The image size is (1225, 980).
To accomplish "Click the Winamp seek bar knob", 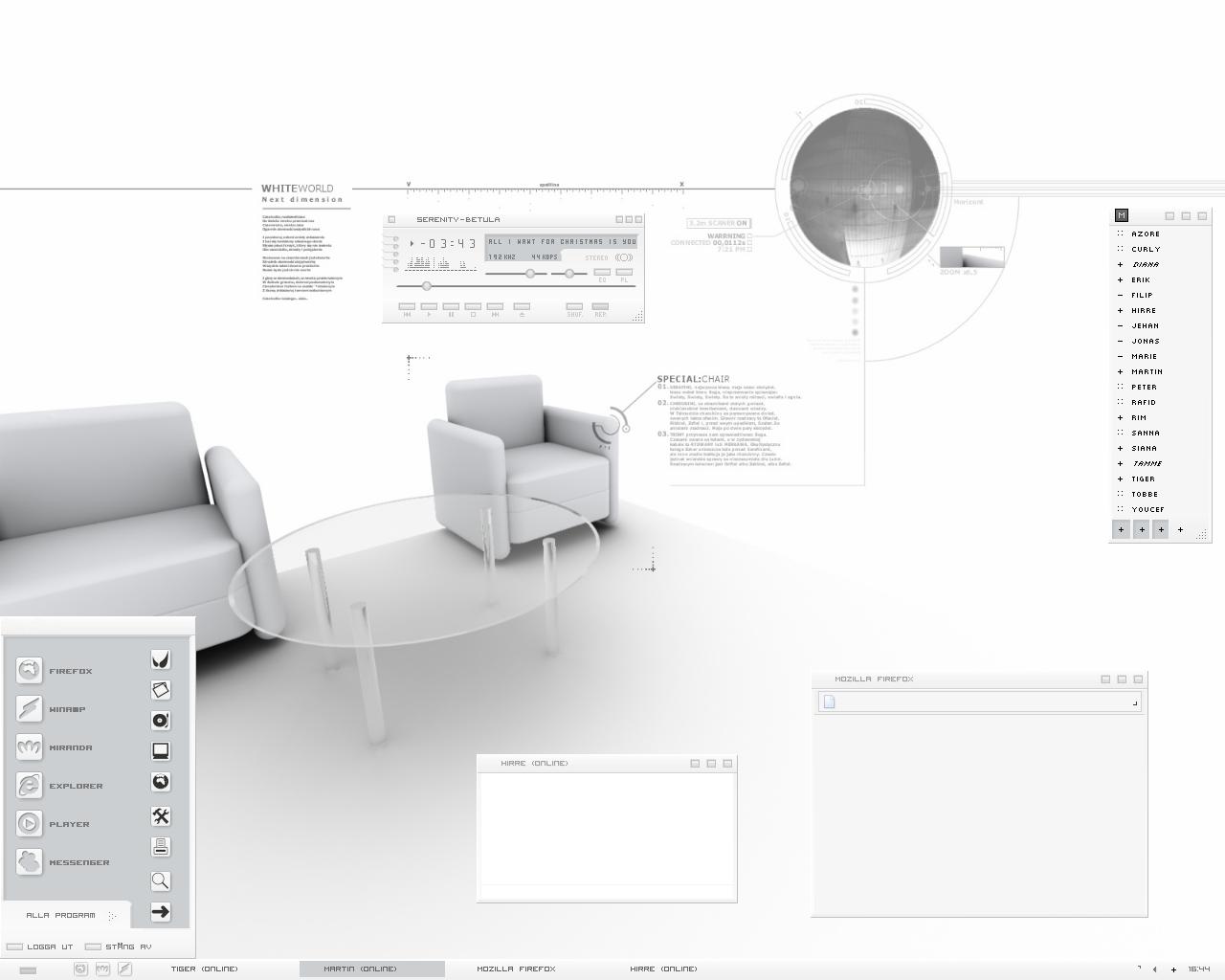I will point(427,286).
